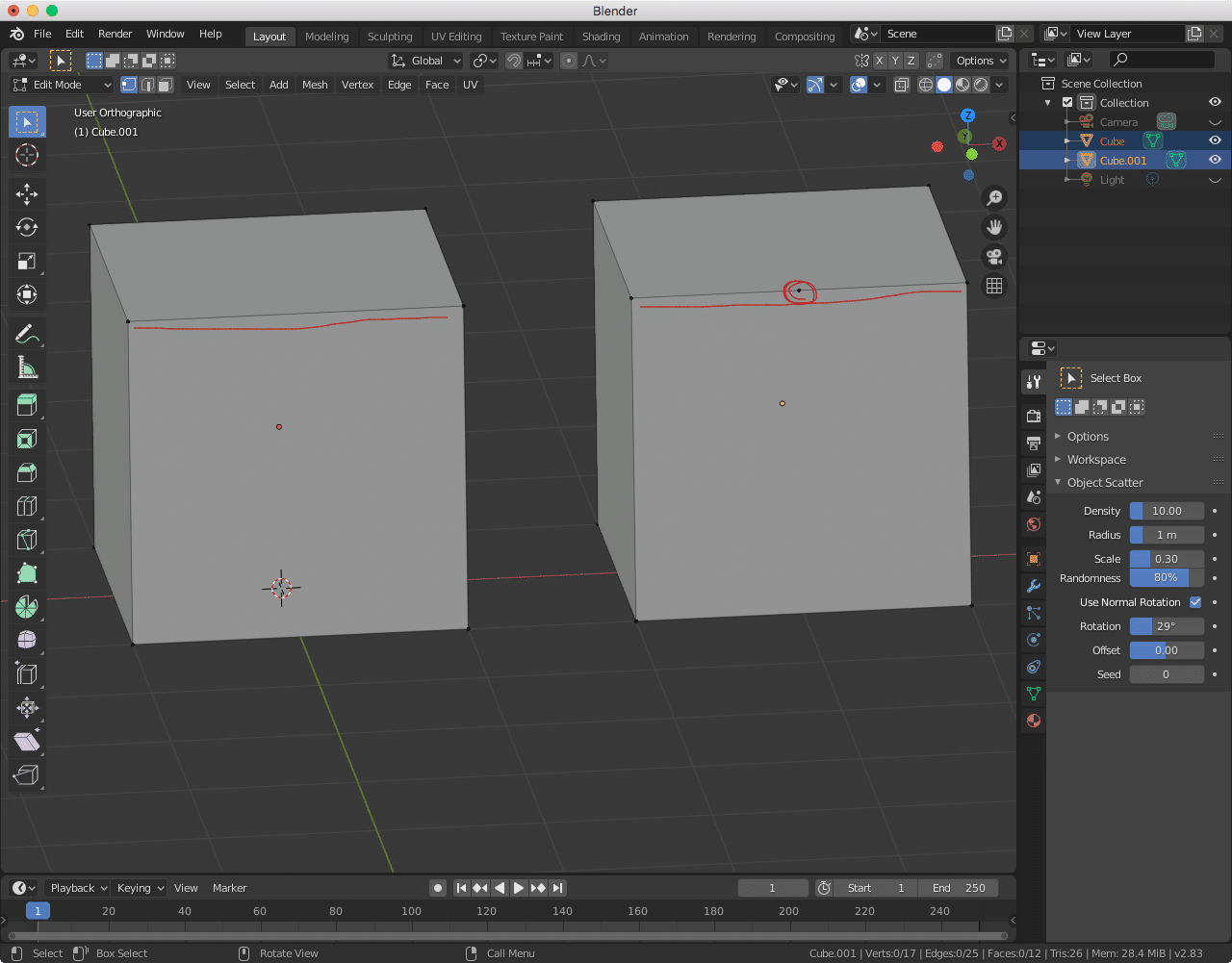The height and width of the screenshot is (963, 1232).
Task: Open the Modifiers properties tab
Action: pos(1034,586)
